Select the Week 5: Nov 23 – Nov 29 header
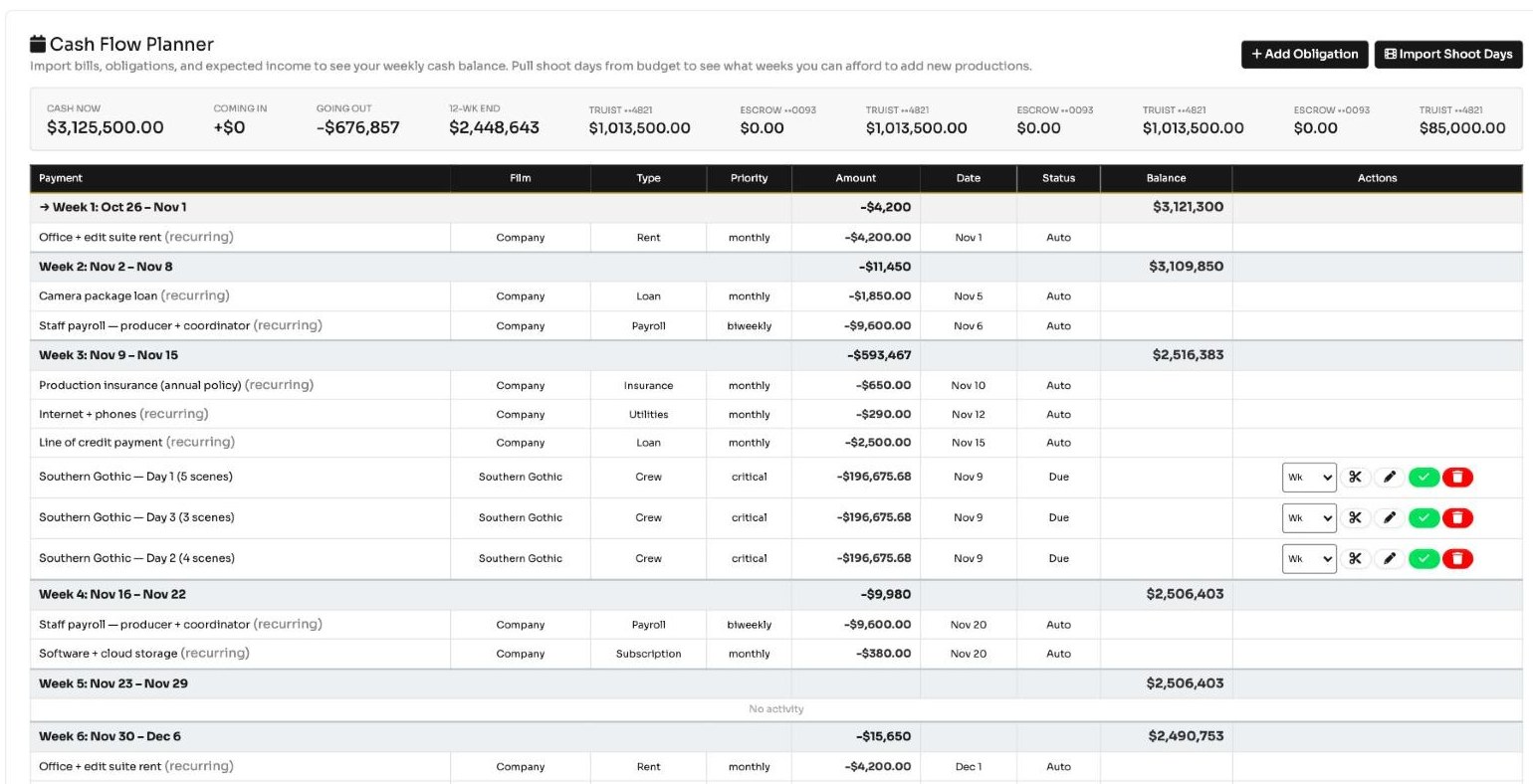Screen dimensions: 1533x784 coord(776,684)
